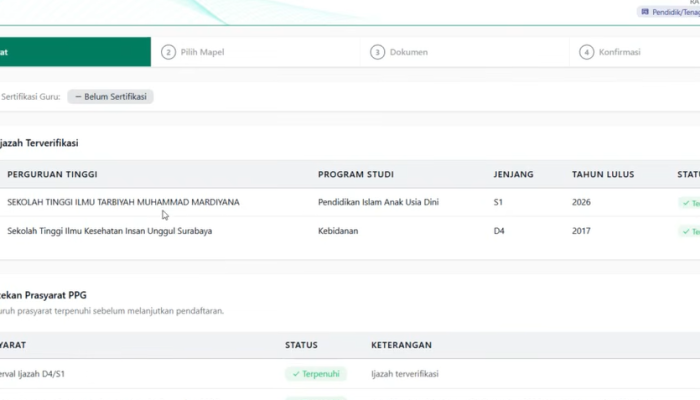
Task: Click the KETERANGAN column header
Action: click(x=401, y=345)
